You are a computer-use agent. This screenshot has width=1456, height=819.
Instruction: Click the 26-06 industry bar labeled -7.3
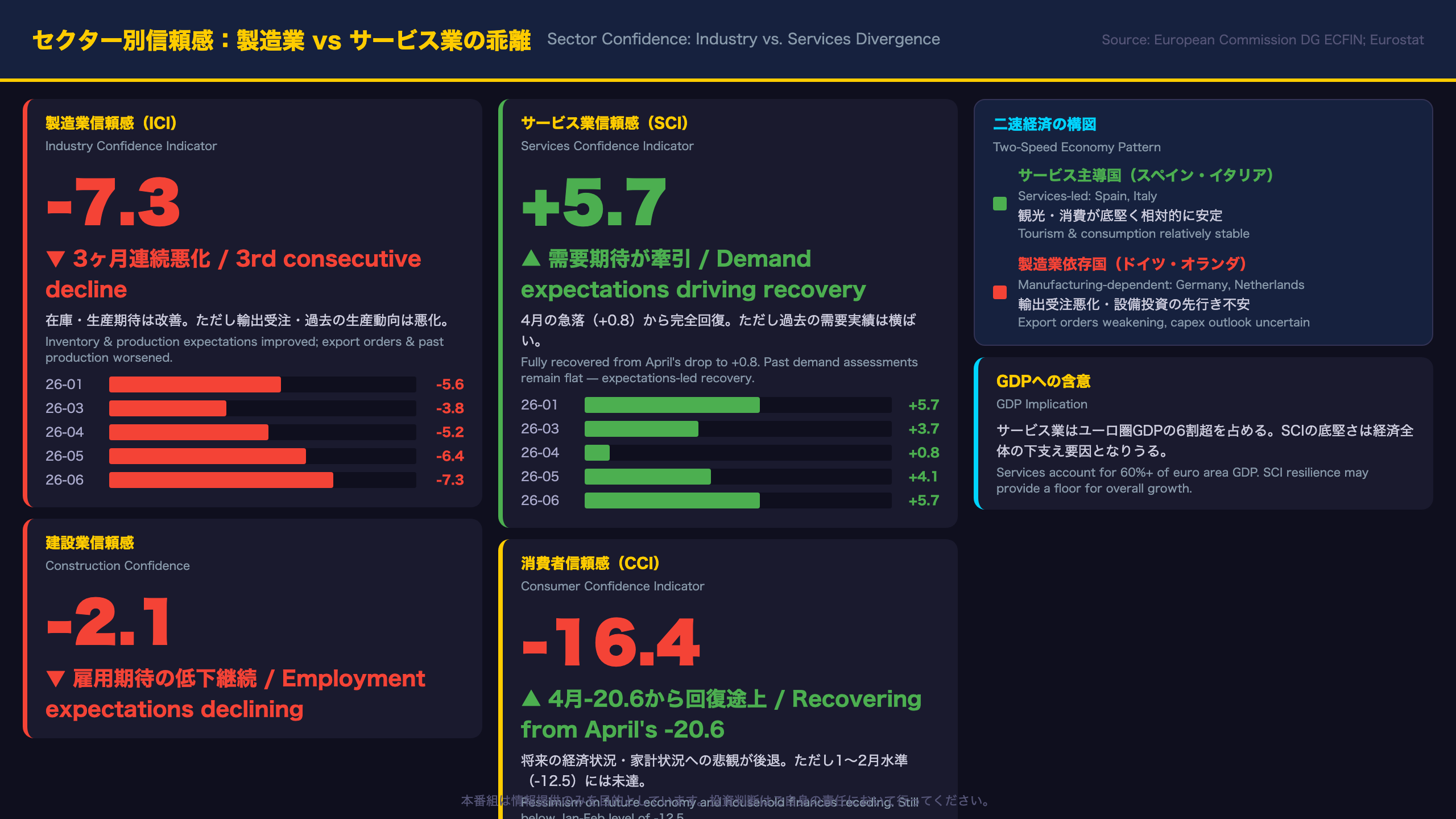(x=262, y=480)
